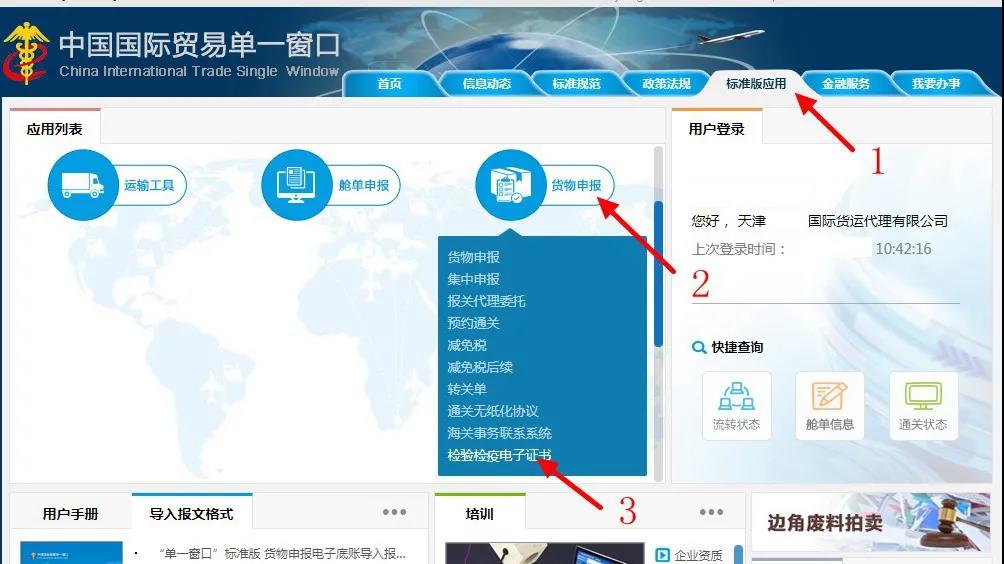Choose 预约通关 in the dropdown menu
This screenshot has height=564, width=1004.
(x=473, y=323)
